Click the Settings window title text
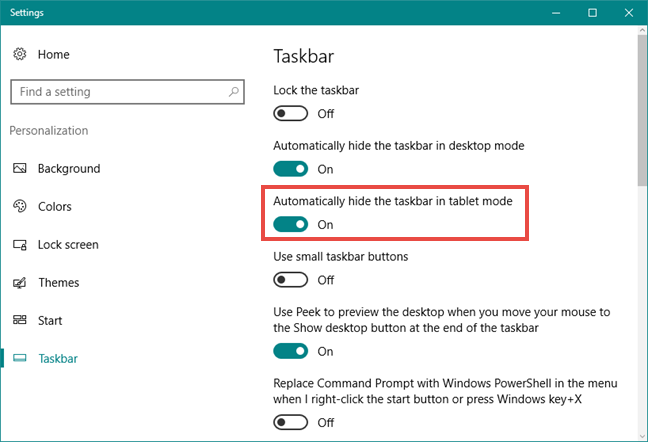This screenshot has width=648, height=442. (x=27, y=12)
